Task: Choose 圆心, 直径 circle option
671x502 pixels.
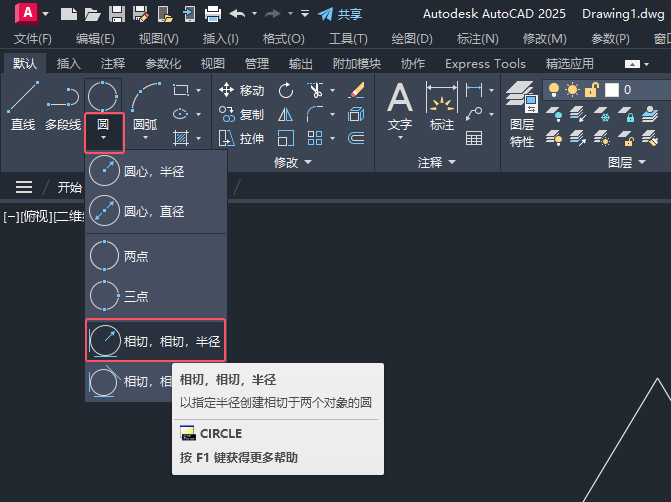Action: (156, 211)
